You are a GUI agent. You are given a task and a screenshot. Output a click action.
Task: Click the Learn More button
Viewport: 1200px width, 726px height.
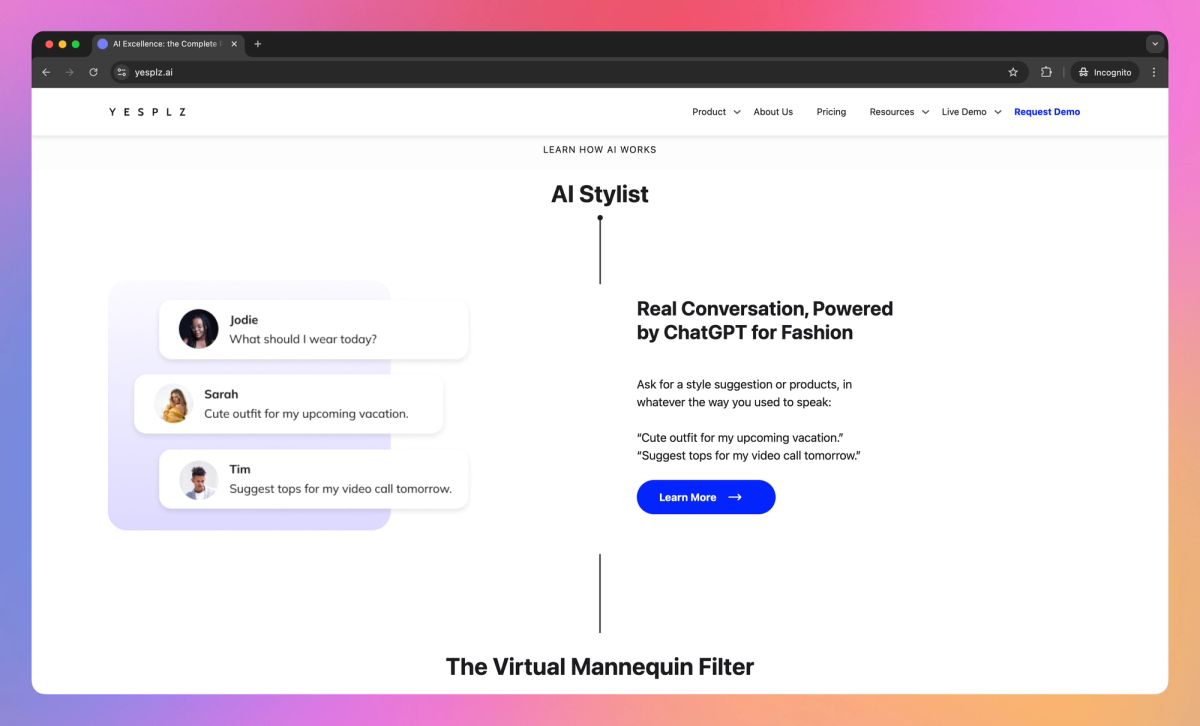[706, 497]
